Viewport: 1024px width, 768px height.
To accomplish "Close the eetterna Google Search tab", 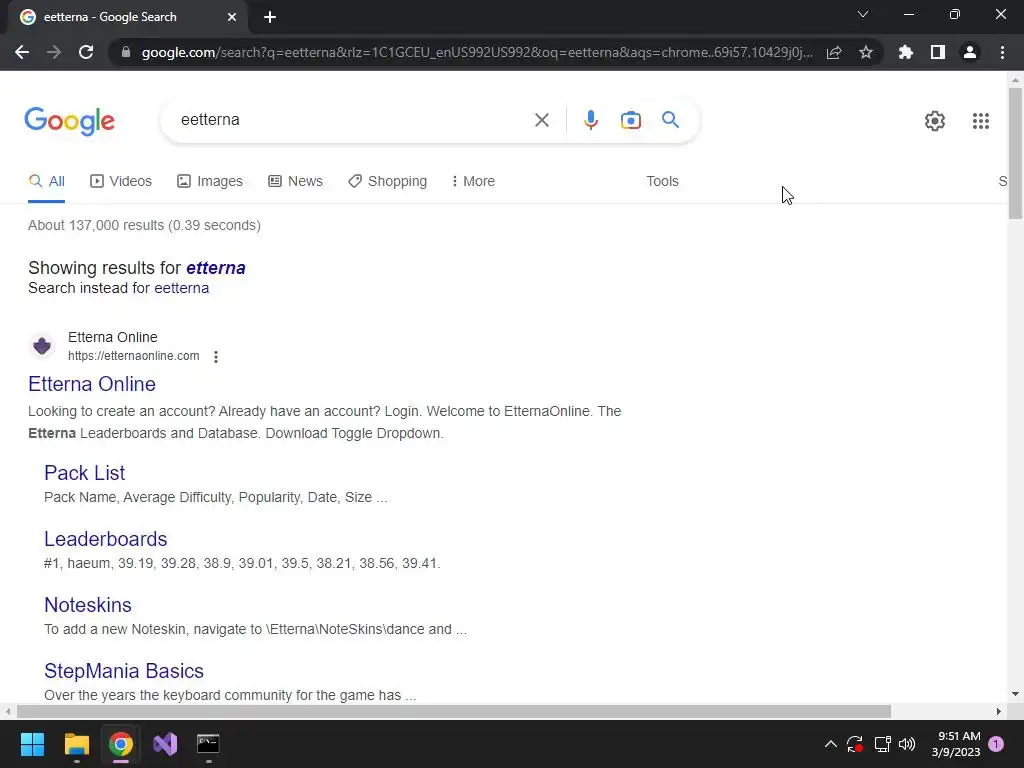I will pyautogui.click(x=232, y=17).
